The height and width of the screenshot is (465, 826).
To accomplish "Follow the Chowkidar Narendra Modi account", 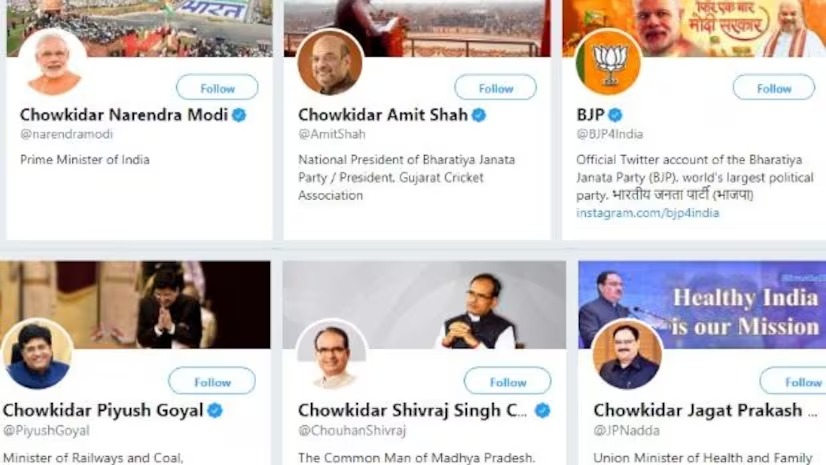I will click(217, 88).
